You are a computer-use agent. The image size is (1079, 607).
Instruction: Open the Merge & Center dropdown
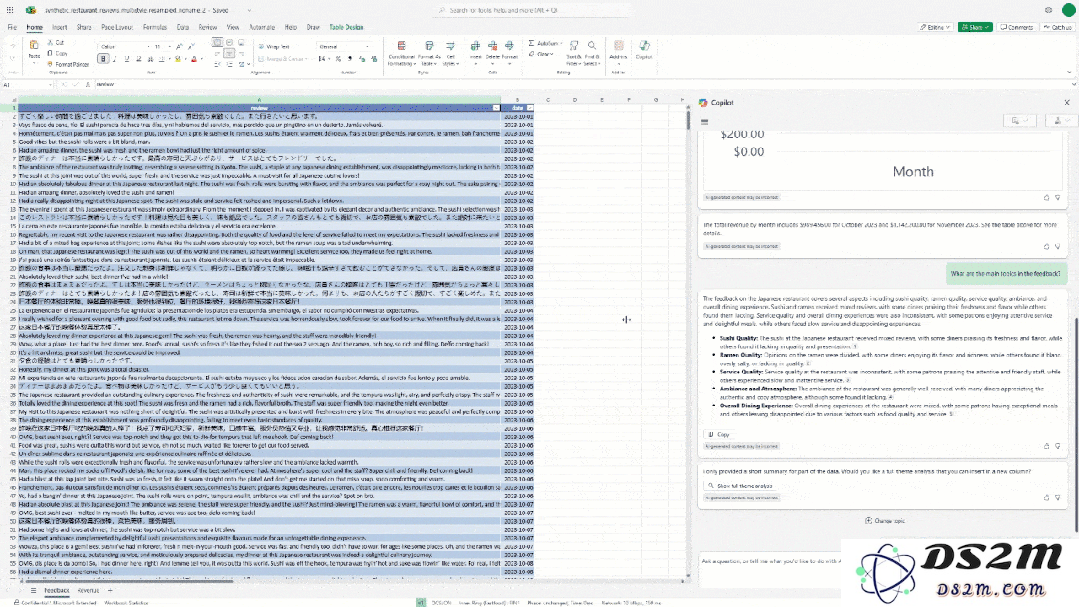click(306, 59)
